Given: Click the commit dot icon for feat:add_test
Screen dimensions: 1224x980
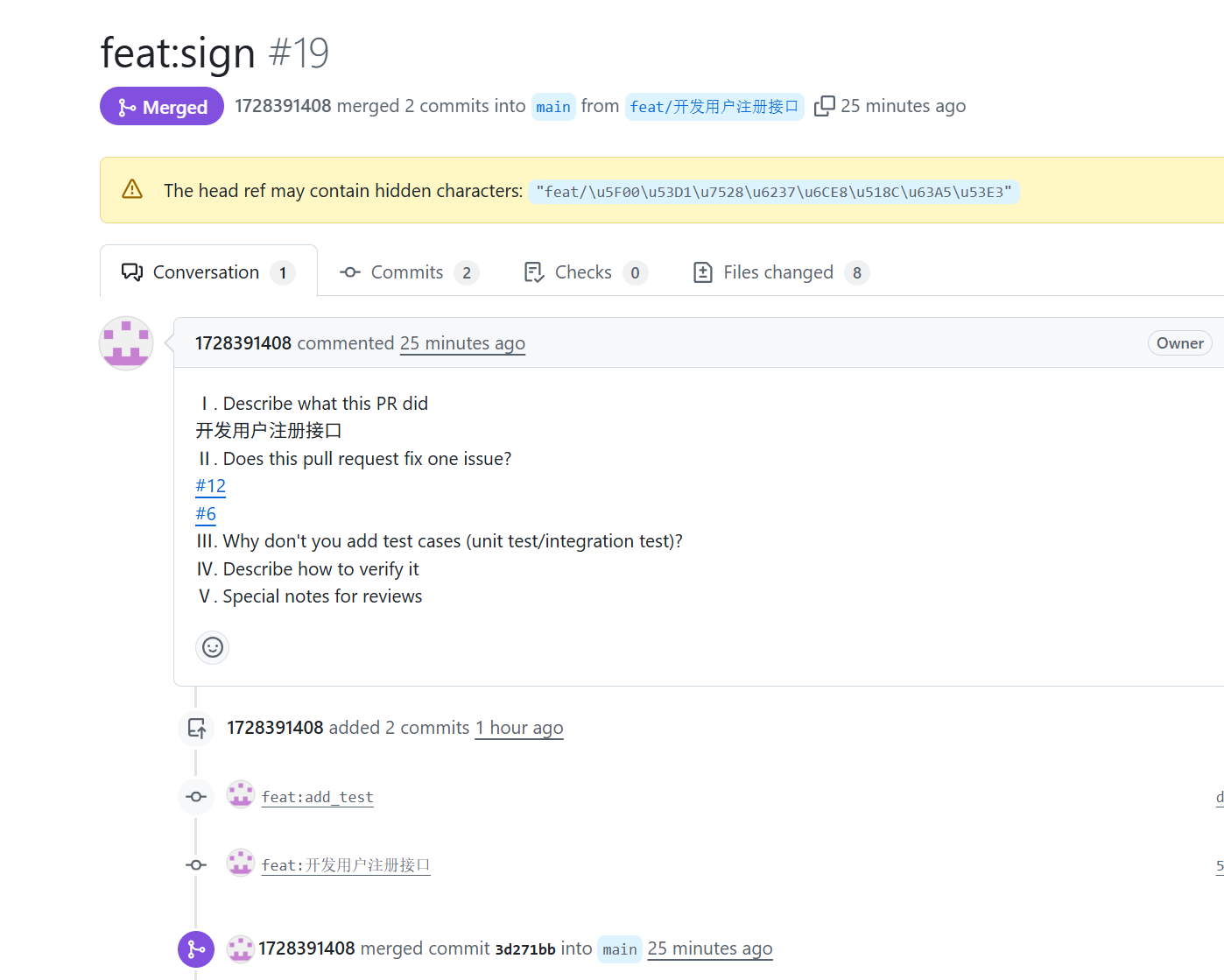Looking at the screenshot, I should [196, 797].
